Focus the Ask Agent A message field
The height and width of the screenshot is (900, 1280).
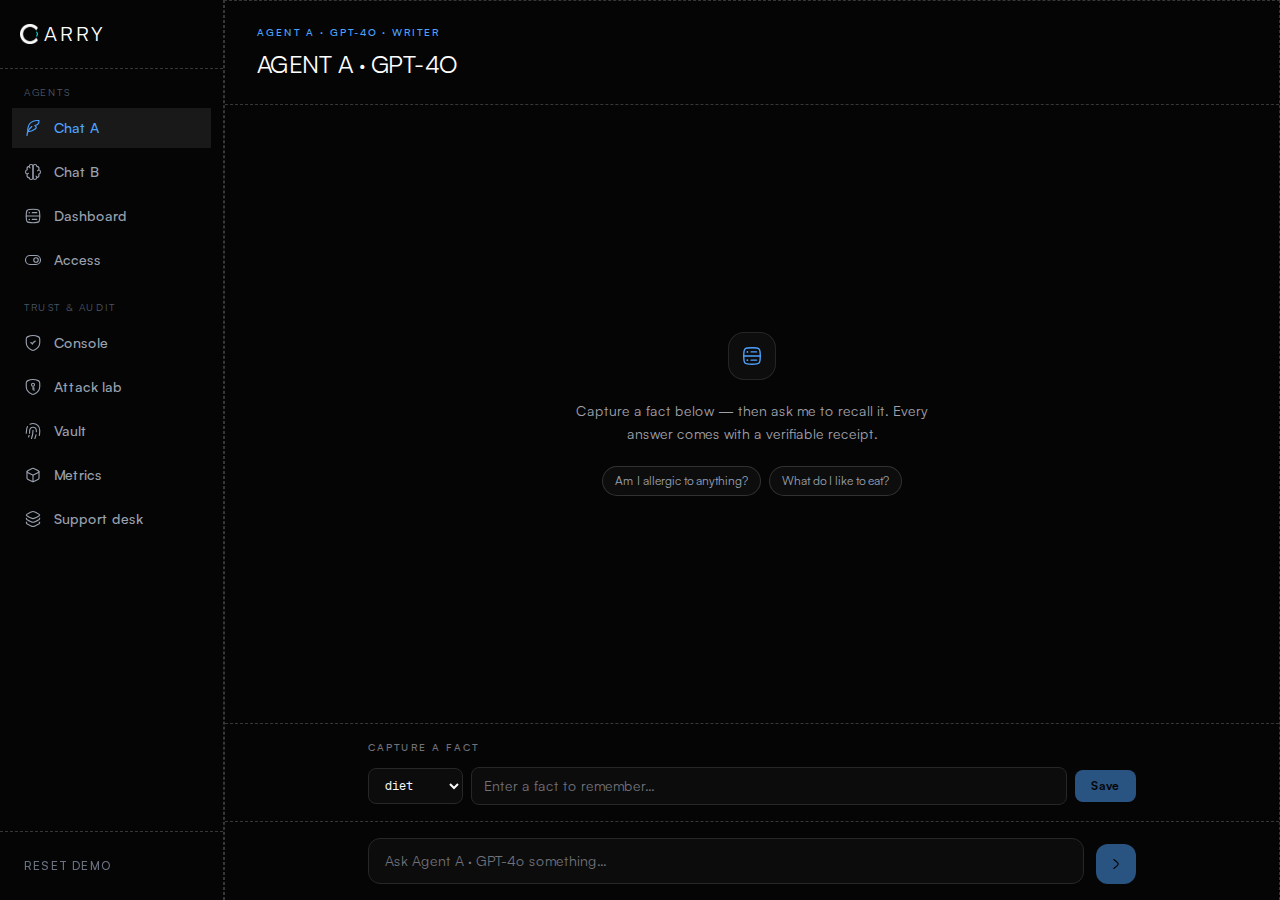pos(726,861)
